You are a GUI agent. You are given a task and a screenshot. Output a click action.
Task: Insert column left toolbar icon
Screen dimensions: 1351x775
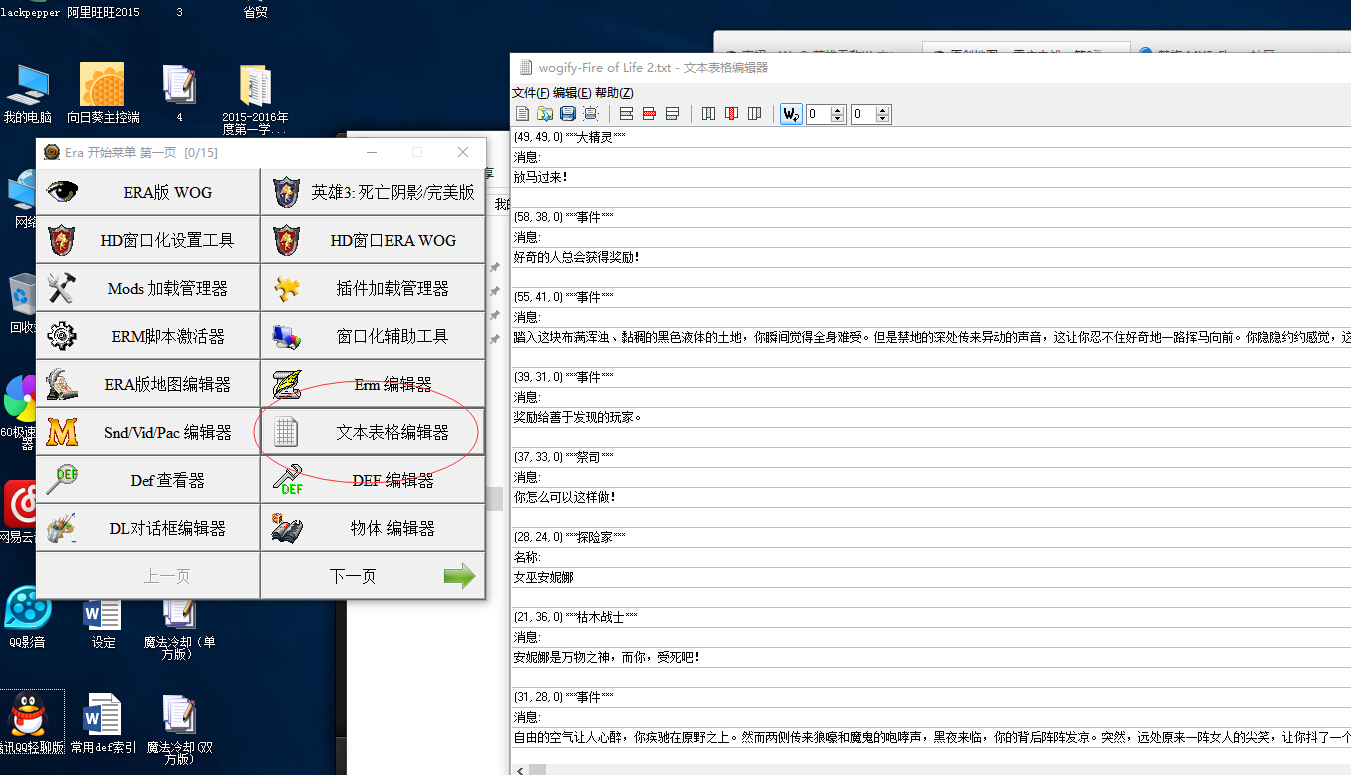click(x=709, y=114)
